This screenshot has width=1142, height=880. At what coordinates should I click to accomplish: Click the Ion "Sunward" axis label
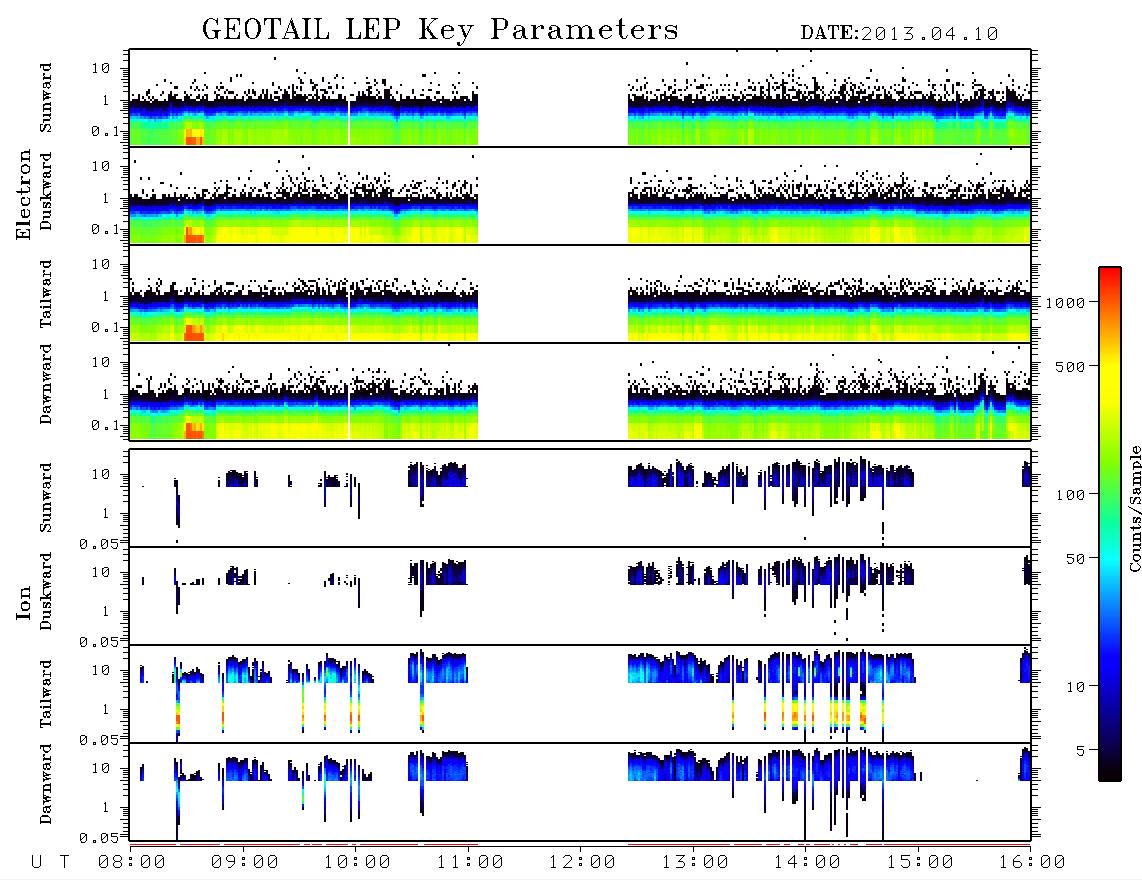[x=46, y=498]
